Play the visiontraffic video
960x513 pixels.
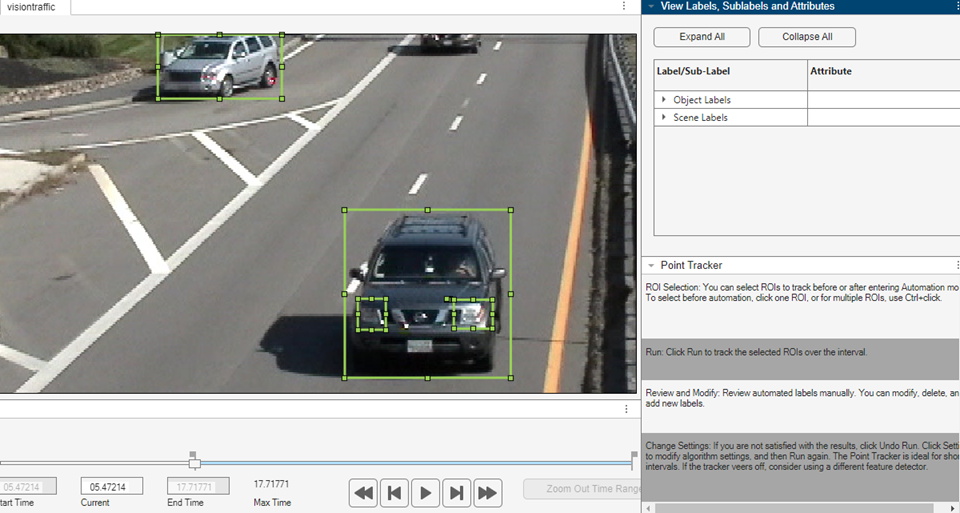426,493
